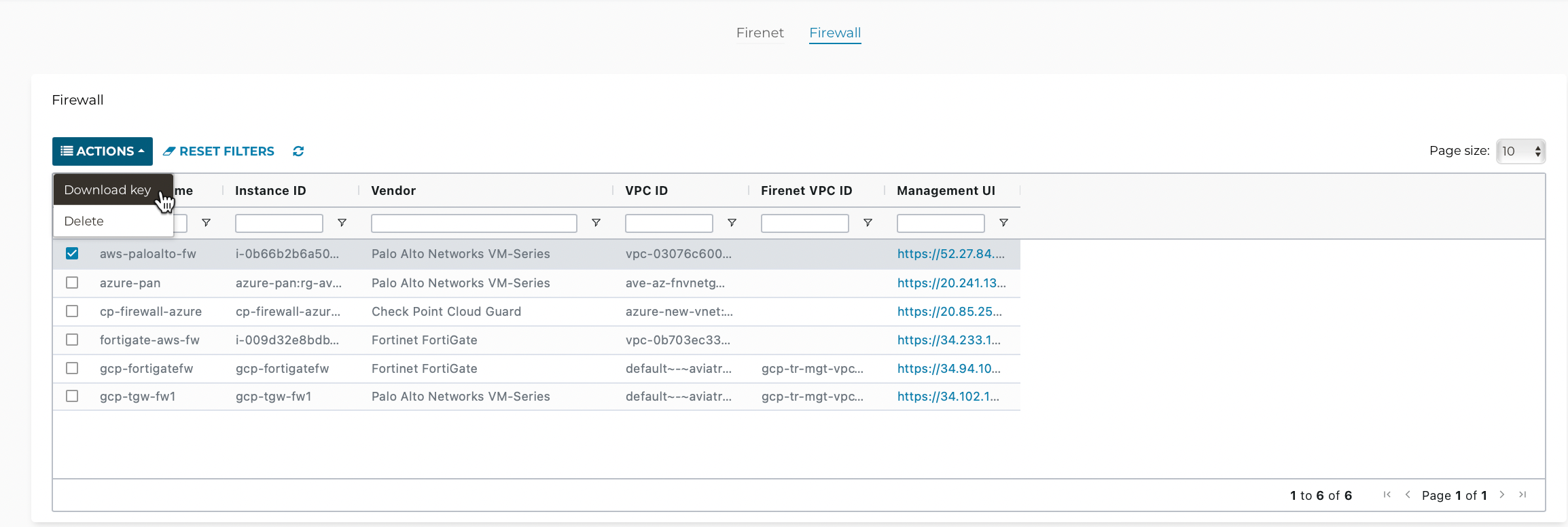Click RESET FILTERS
This screenshot has height=527, width=1568.
coord(219,151)
